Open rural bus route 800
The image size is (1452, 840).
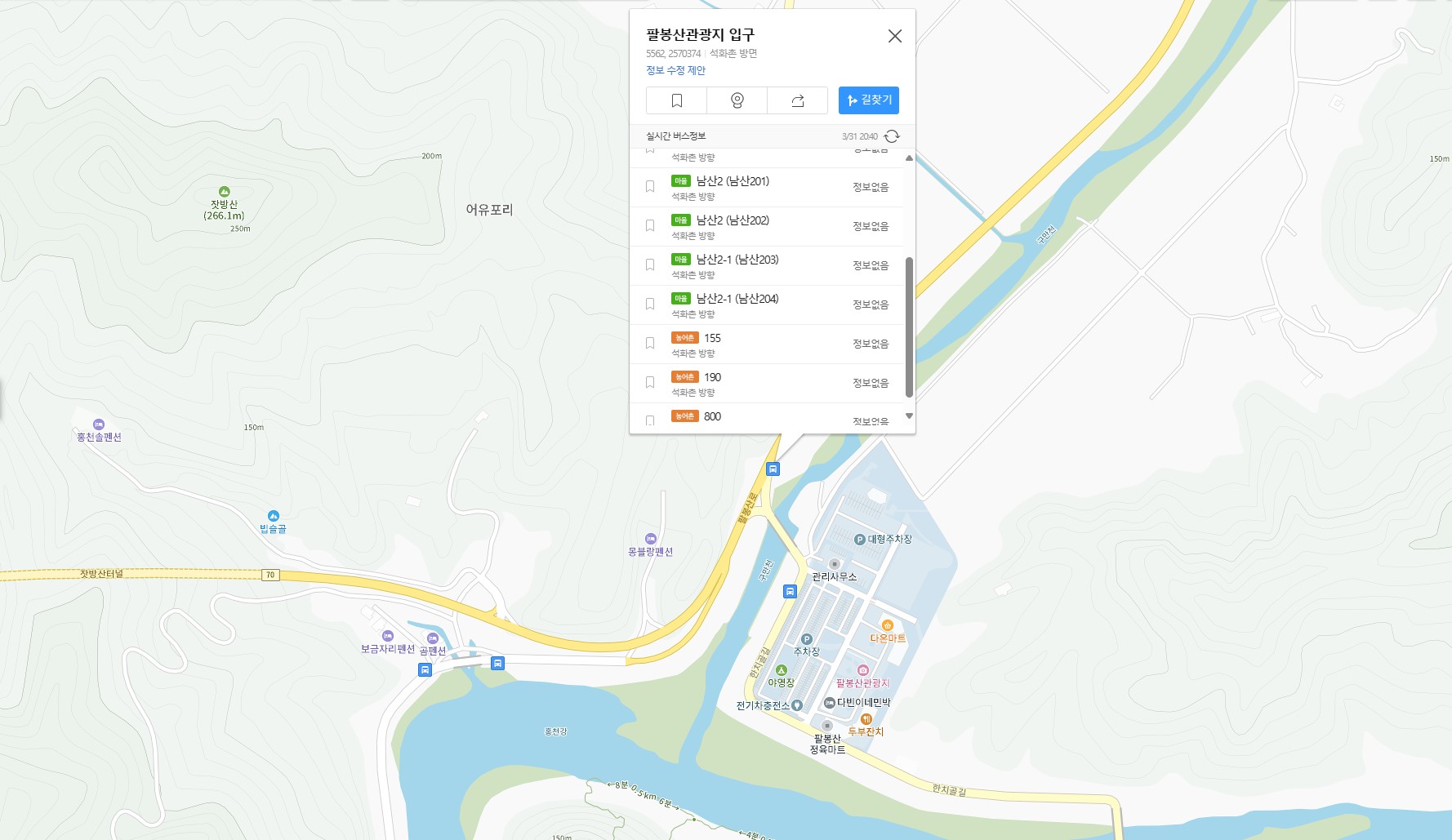click(x=712, y=416)
